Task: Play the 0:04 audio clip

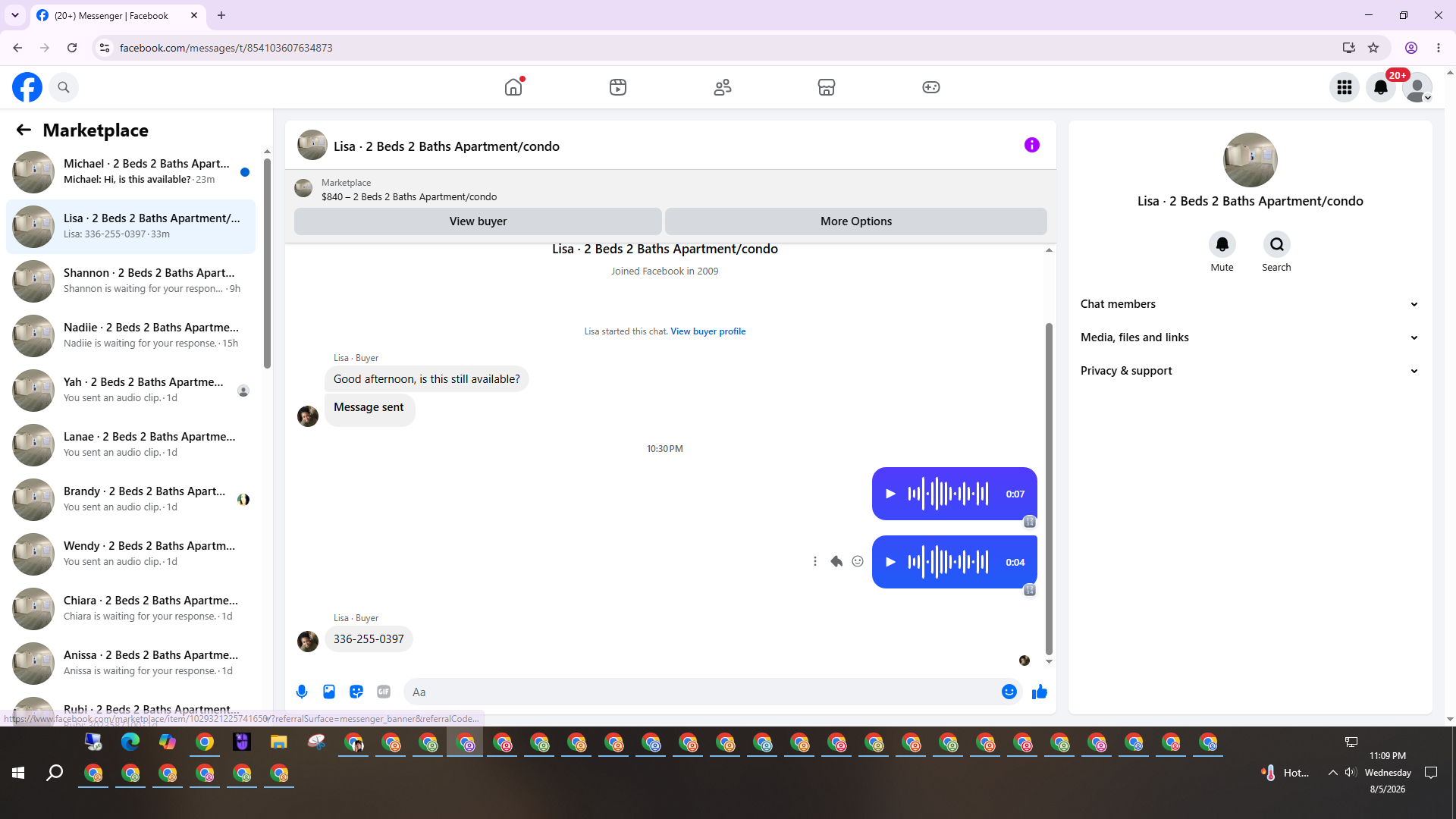Action: 891,562
